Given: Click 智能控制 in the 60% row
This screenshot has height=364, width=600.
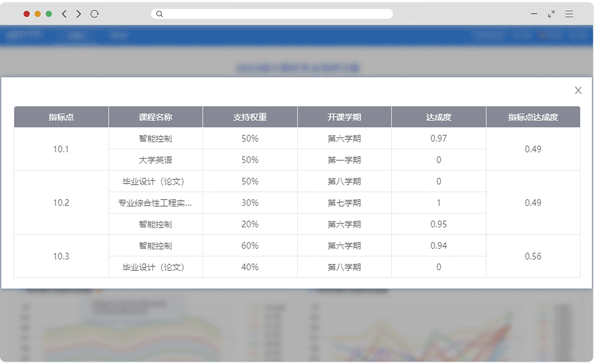Looking at the screenshot, I should pyautogui.click(x=155, y=246).
